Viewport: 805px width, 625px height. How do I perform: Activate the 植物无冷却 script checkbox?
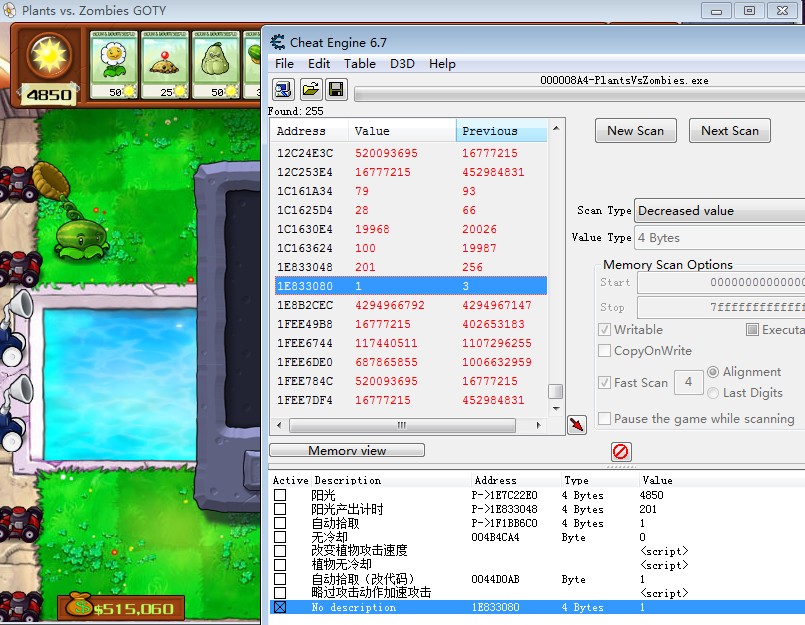click(280, 565)
